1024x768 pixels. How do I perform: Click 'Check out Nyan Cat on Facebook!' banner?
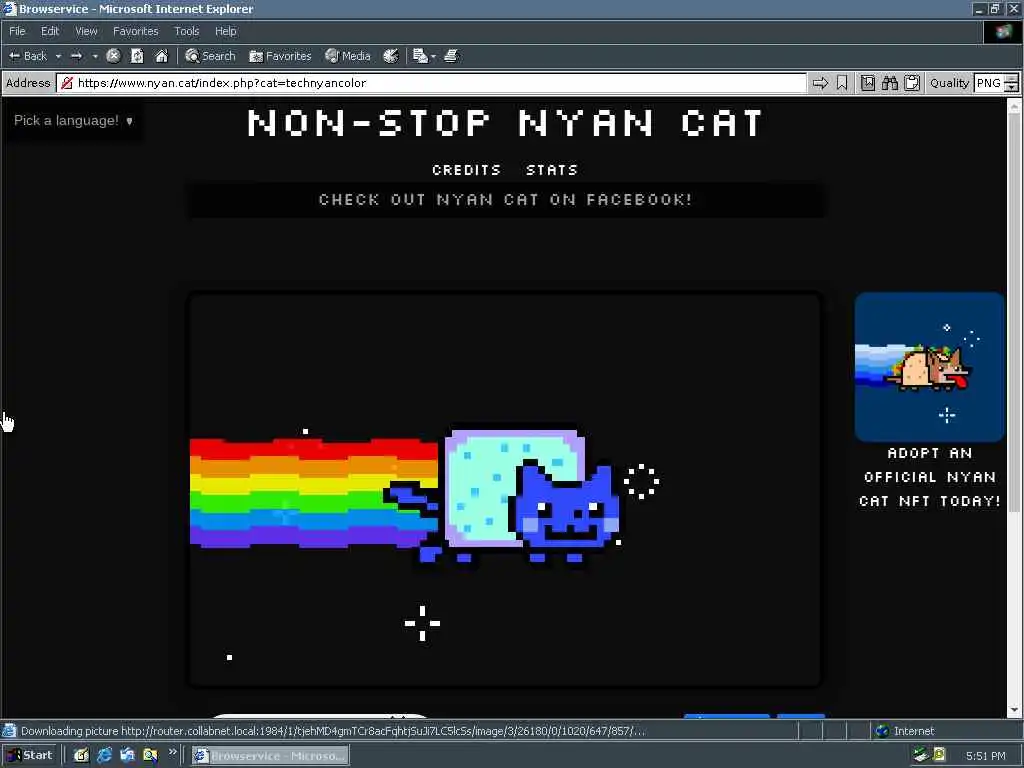[x=505, y=199]
